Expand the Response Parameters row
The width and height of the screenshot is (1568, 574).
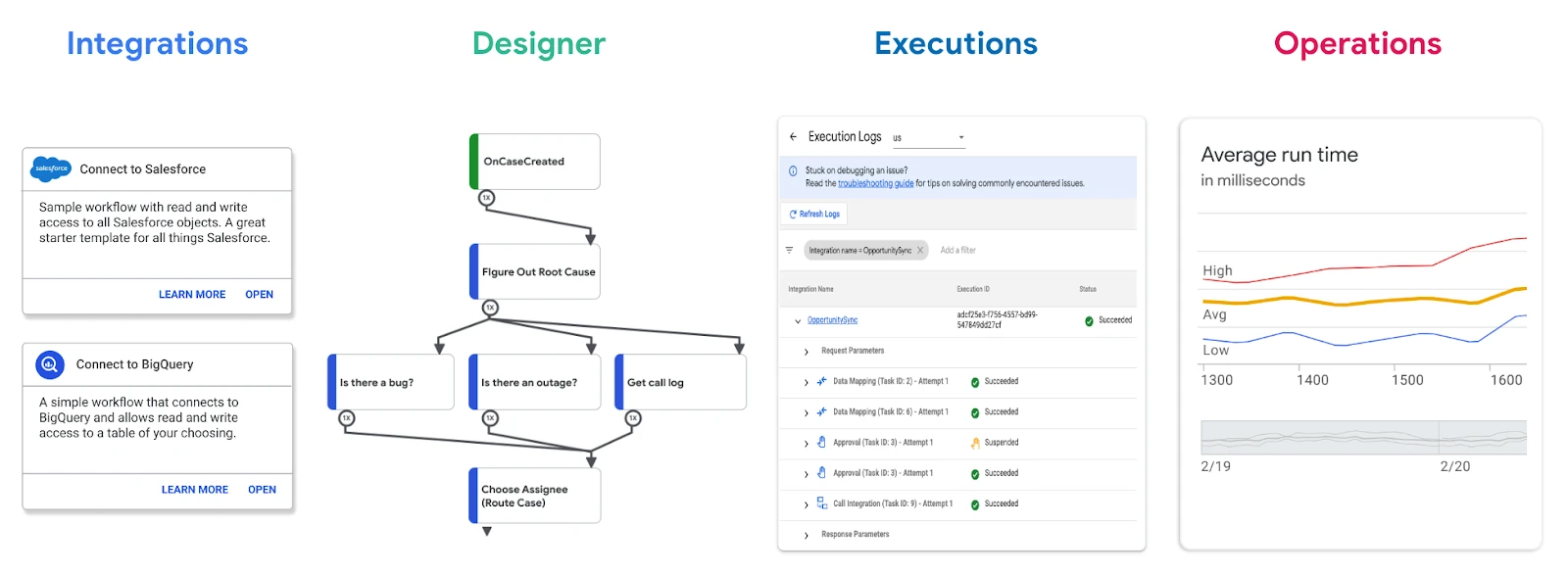pyautogui.click(x=807, y=536)
